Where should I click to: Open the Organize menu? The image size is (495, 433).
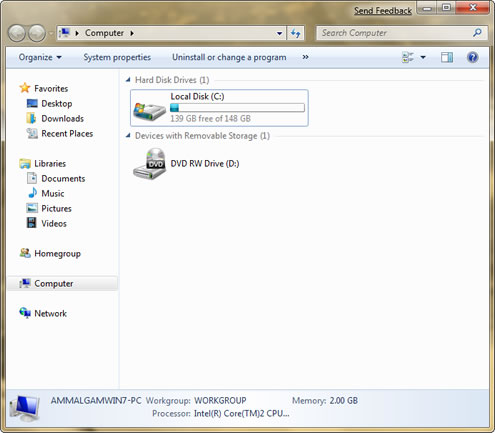40,57
